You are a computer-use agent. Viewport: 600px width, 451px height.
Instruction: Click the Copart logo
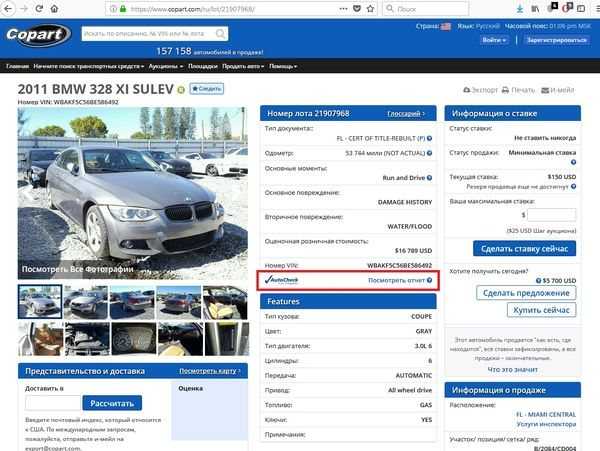coord(38,35)
